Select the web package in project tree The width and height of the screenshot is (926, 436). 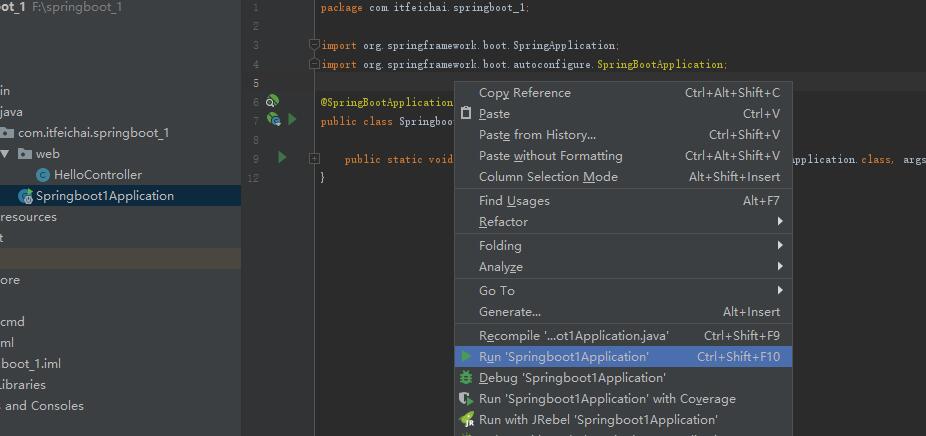pyautogui.click(x=48, y=154)
